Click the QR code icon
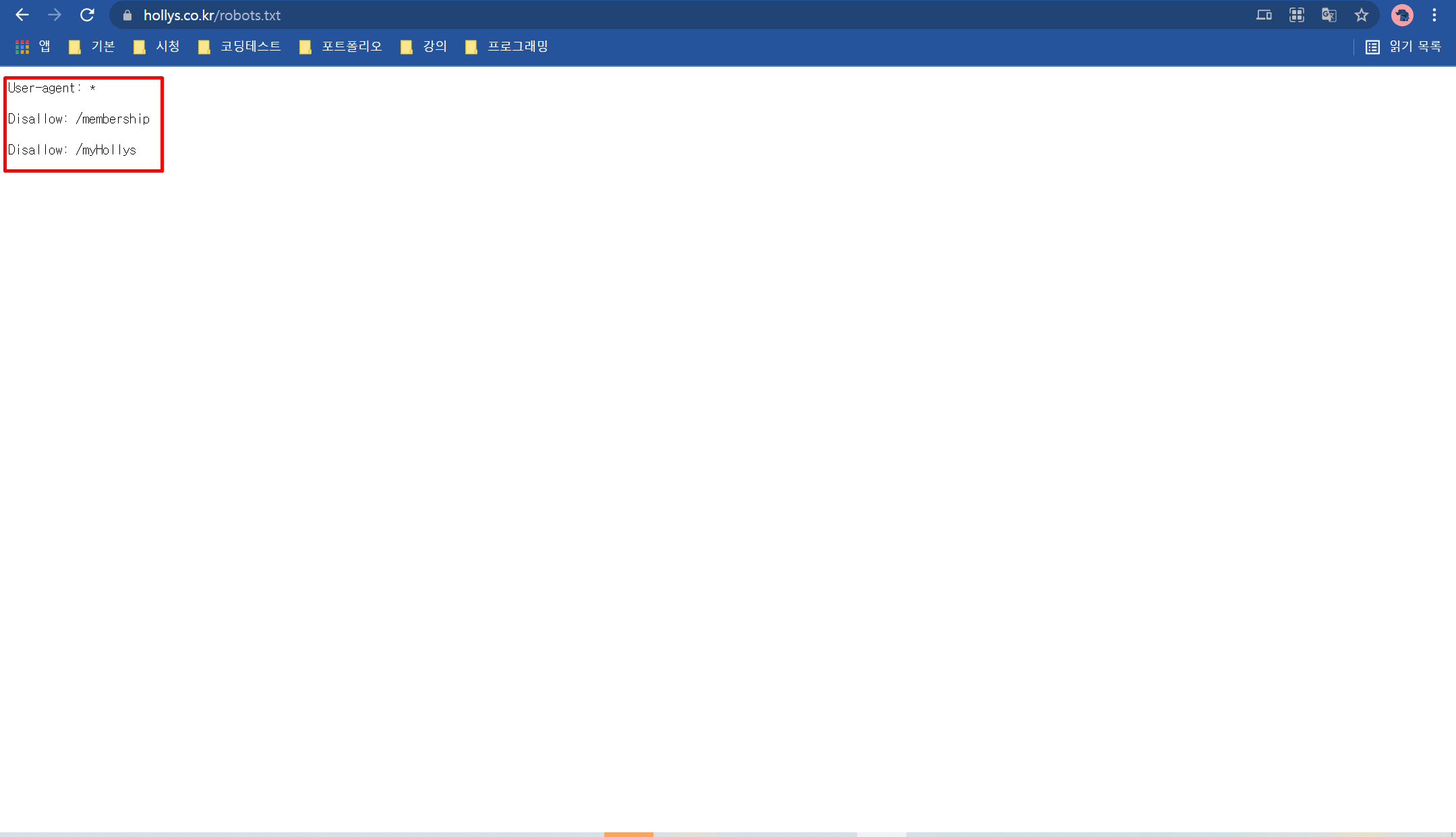This screenshot has width=1456, height=837. pos(1296,15)
